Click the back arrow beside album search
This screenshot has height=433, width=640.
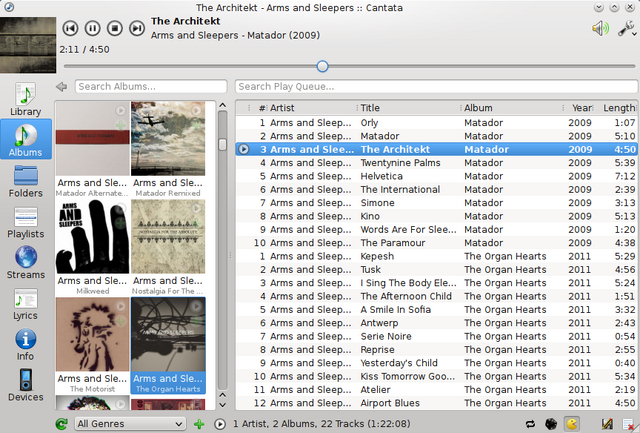pos(62,87)
